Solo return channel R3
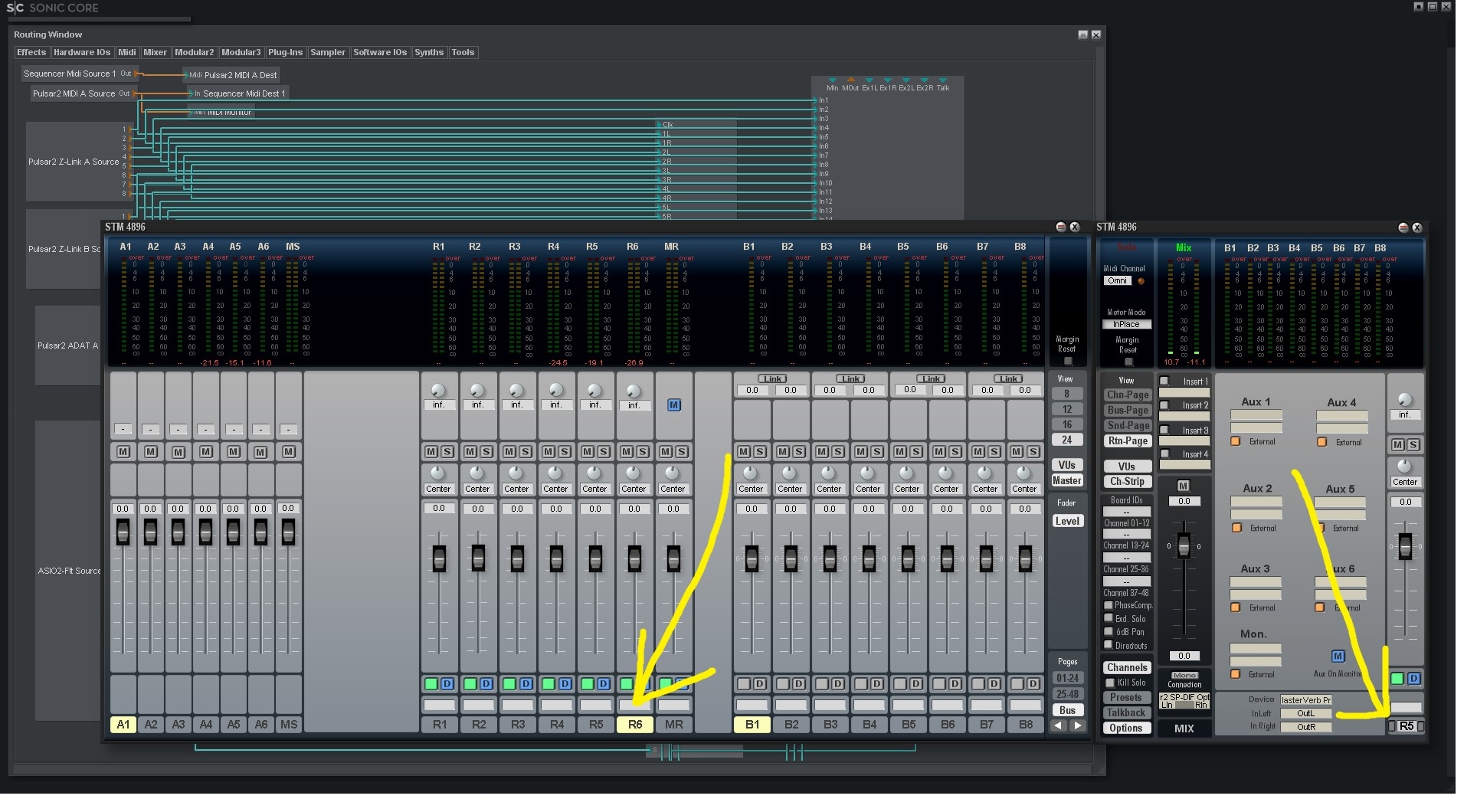 [526, 452]
